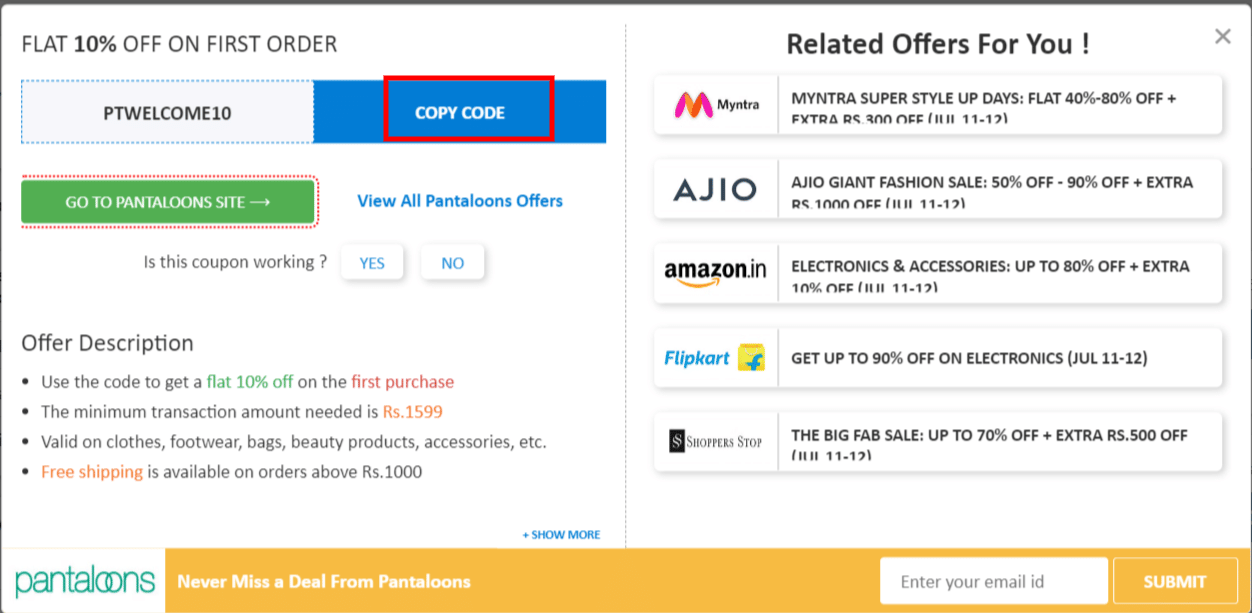Close the Related Offers popup

pyautogui.click(x=1222, y=36)
